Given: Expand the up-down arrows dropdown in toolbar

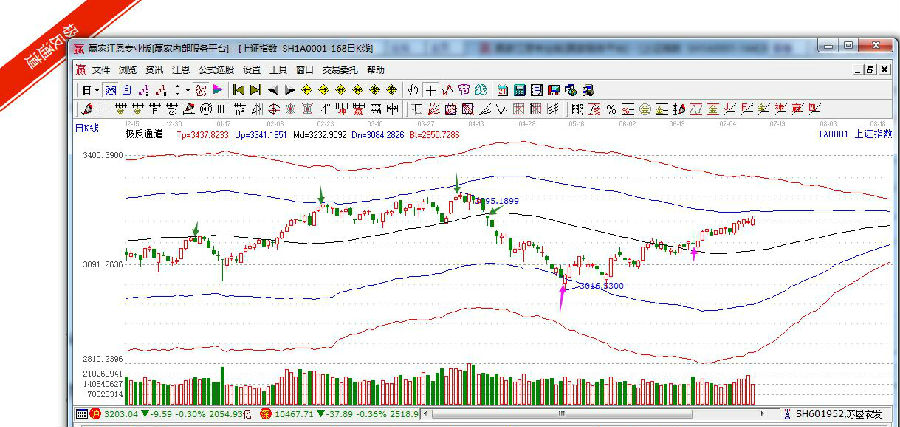Looking at the screenshot, I should tap(190, 90).
